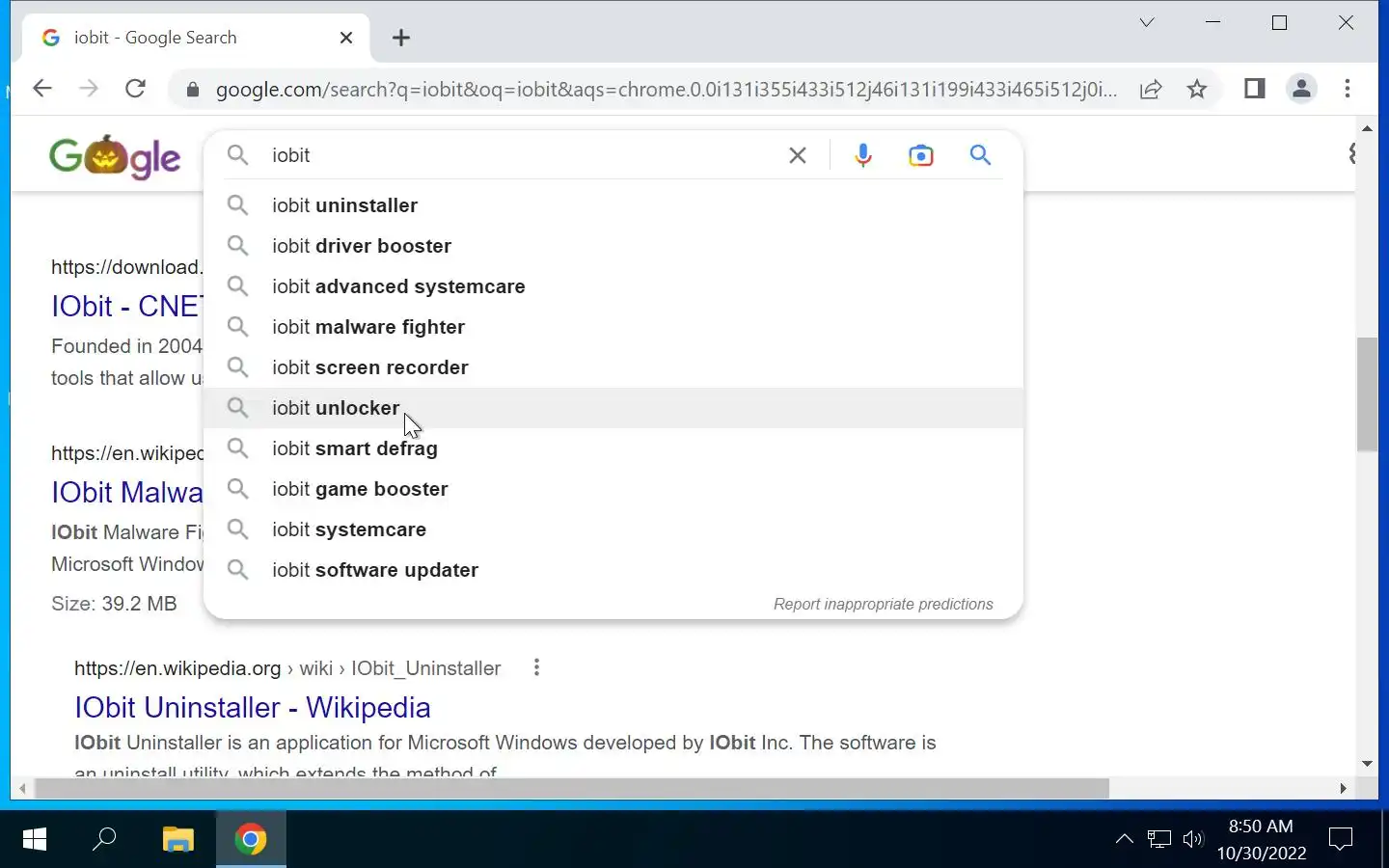Image resolution: width=1389 pixels, height=868 pixels.
Task: Click the forward navigation arrow
Action: click(89, 89)
